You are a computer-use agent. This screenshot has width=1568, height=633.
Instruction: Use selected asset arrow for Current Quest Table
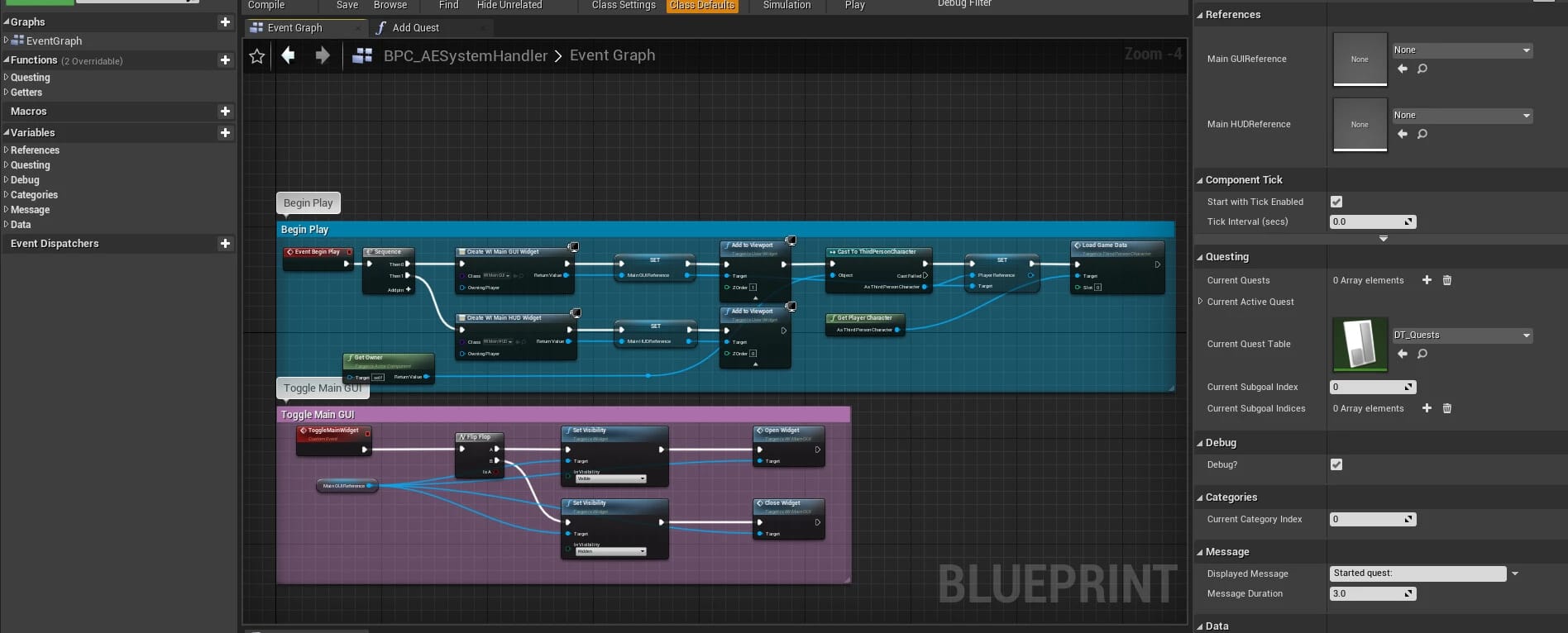(x=1403, y=354)
